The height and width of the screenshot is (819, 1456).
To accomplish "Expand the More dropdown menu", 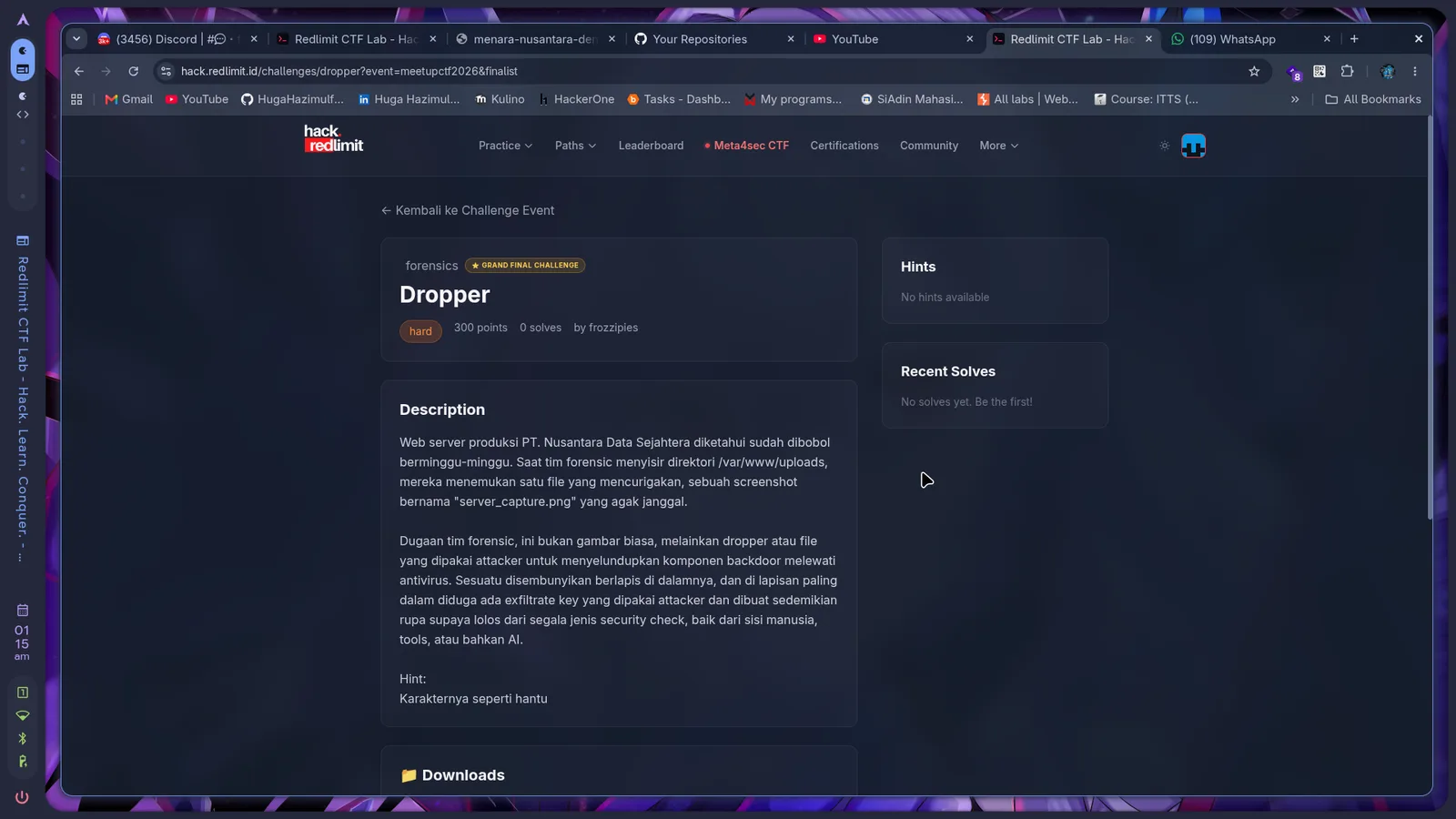I will click(x=998, y=146).
